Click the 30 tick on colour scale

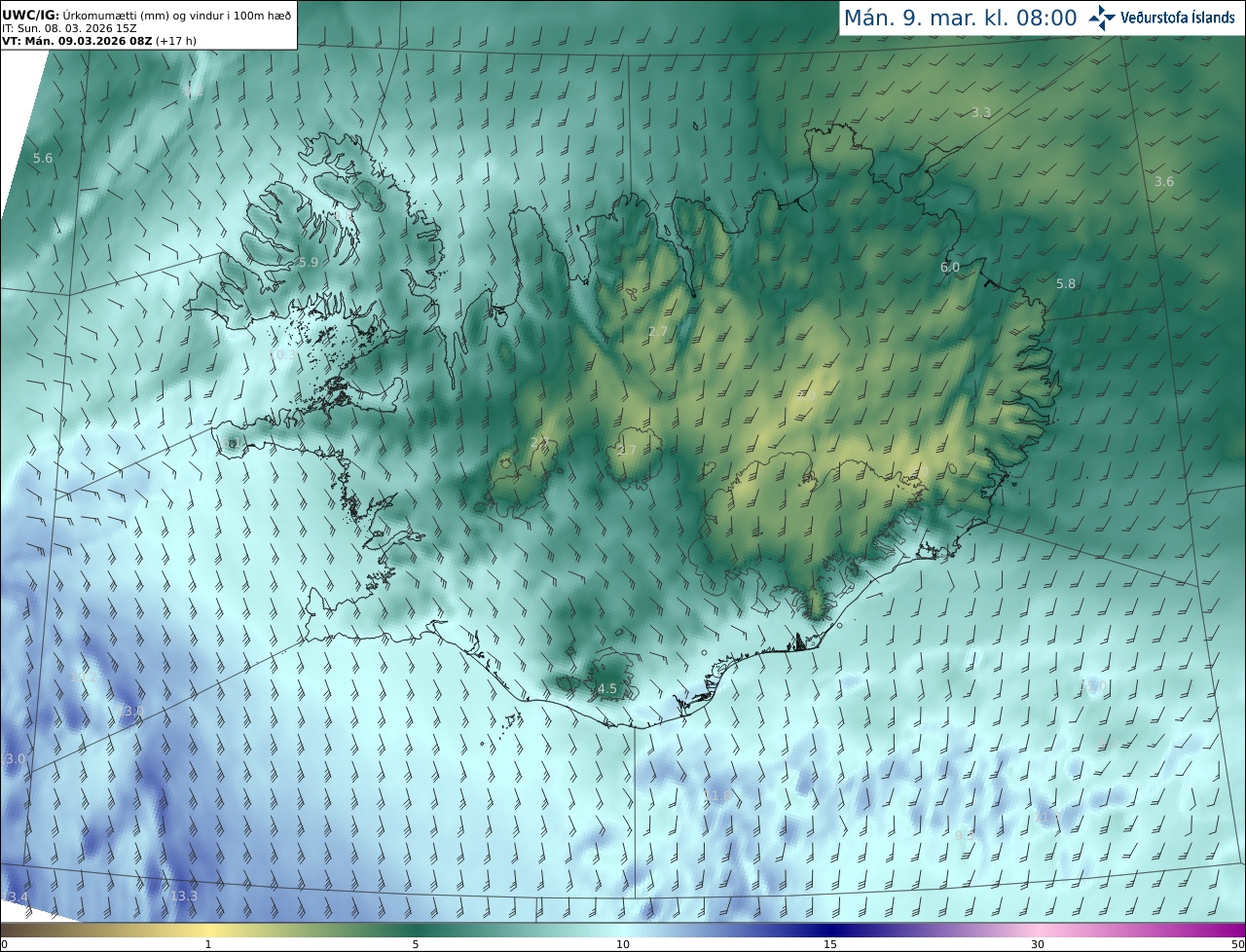tap(1038, 944)
